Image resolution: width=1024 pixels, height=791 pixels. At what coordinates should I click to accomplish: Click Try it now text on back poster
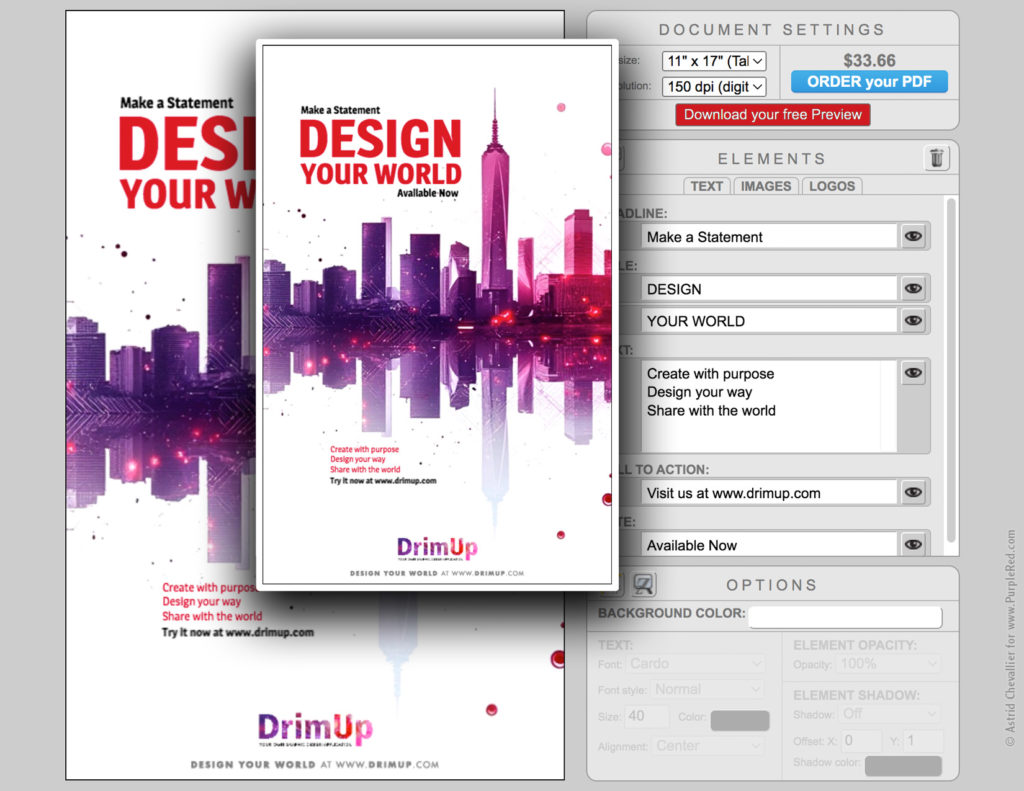(x=238, y=632)
